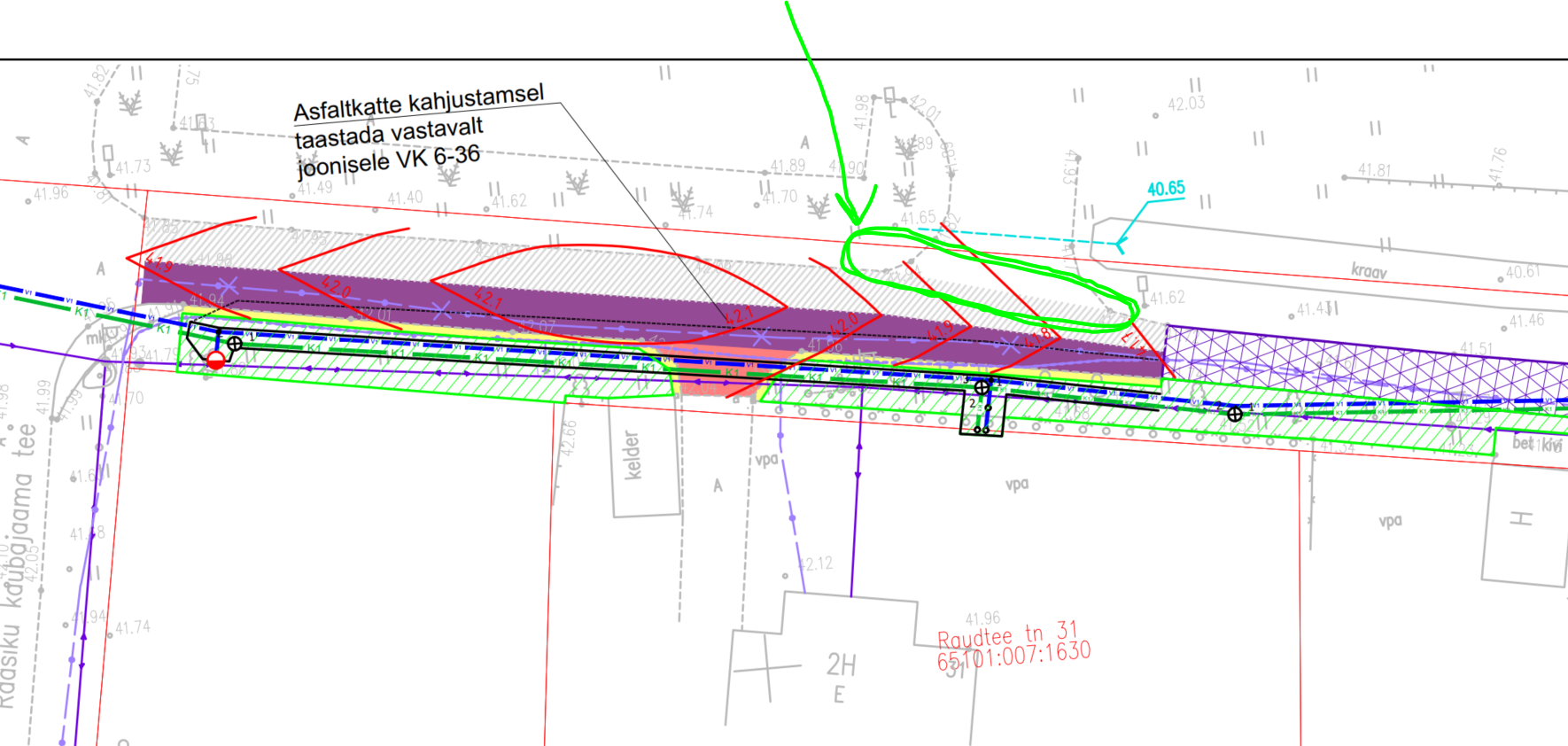Click the rotated elevation label 42.66
Viewport: 1568px width, 746px height.
pos(570,438)
